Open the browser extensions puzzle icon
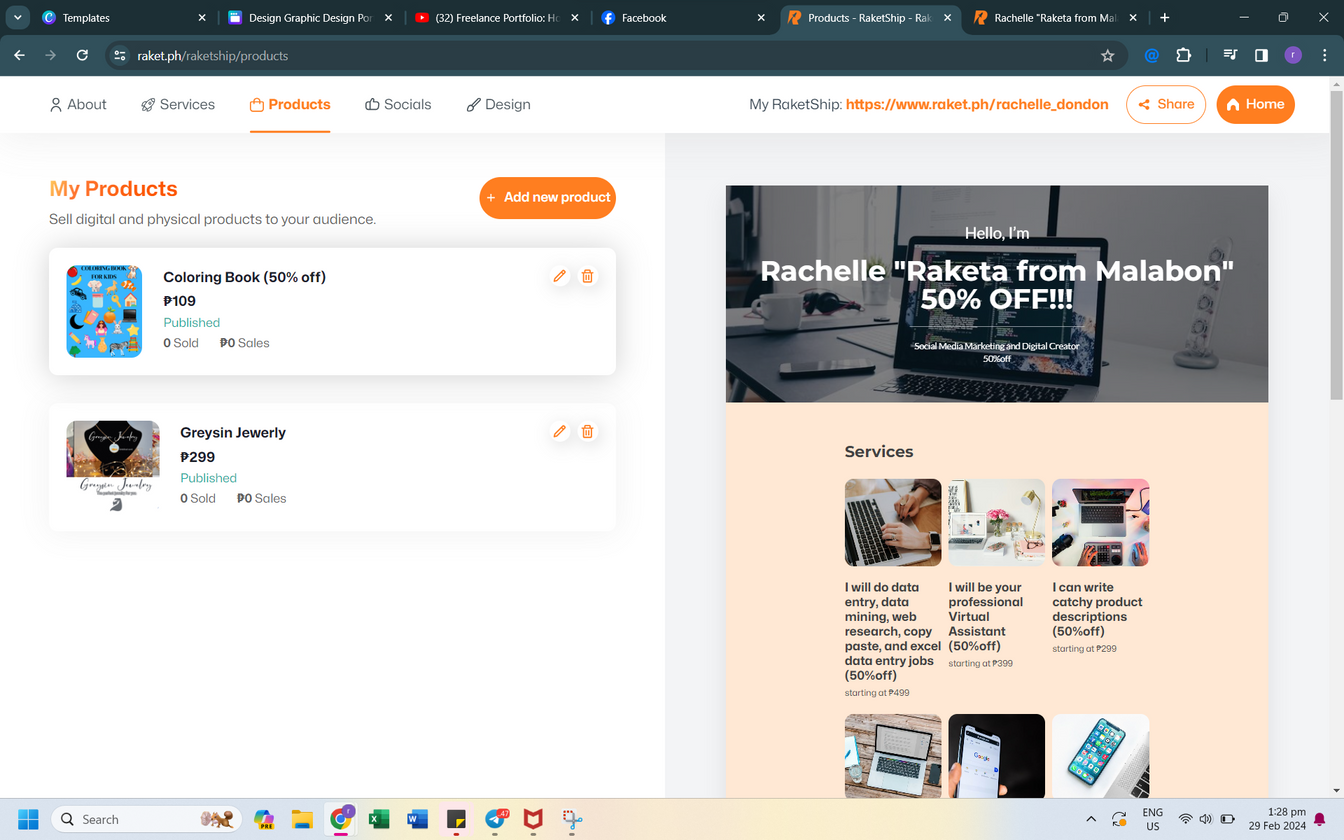This screenshot has width=1344, height=840. [1184, 55]
